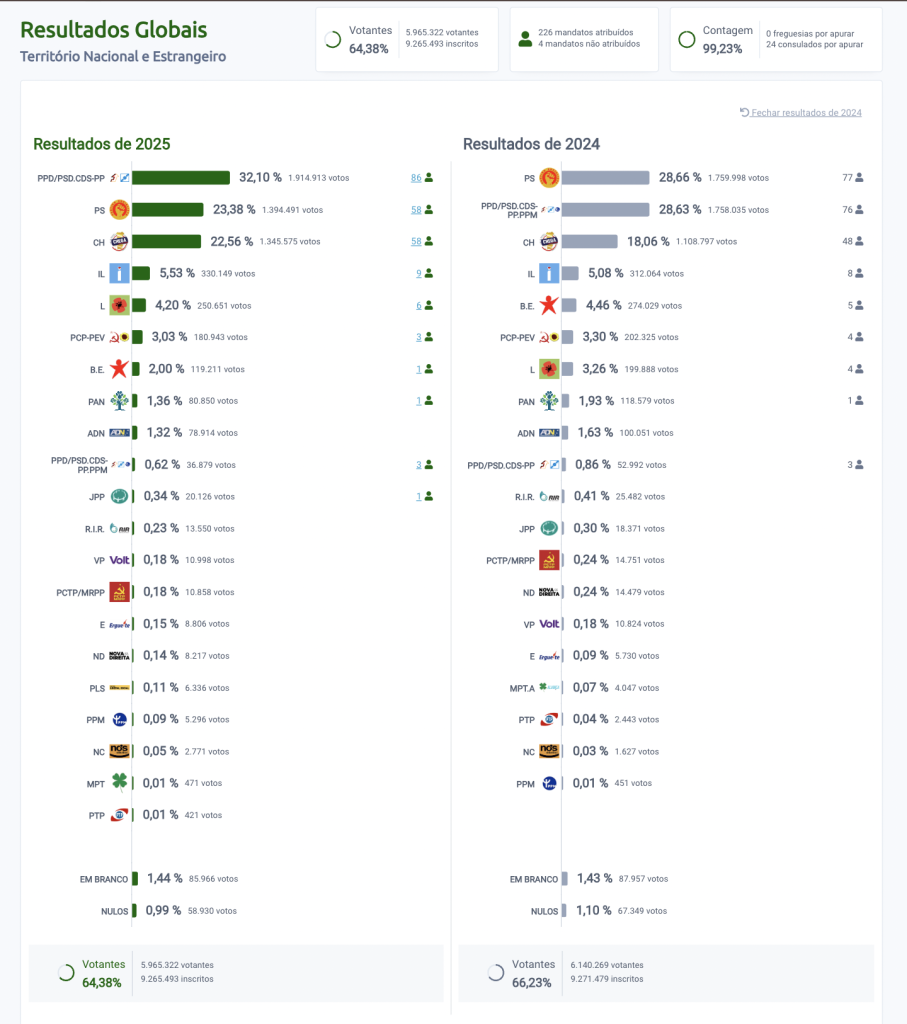Click the Contagem 99,23% progress circle
907x1024 pixels.
(687, 39)
